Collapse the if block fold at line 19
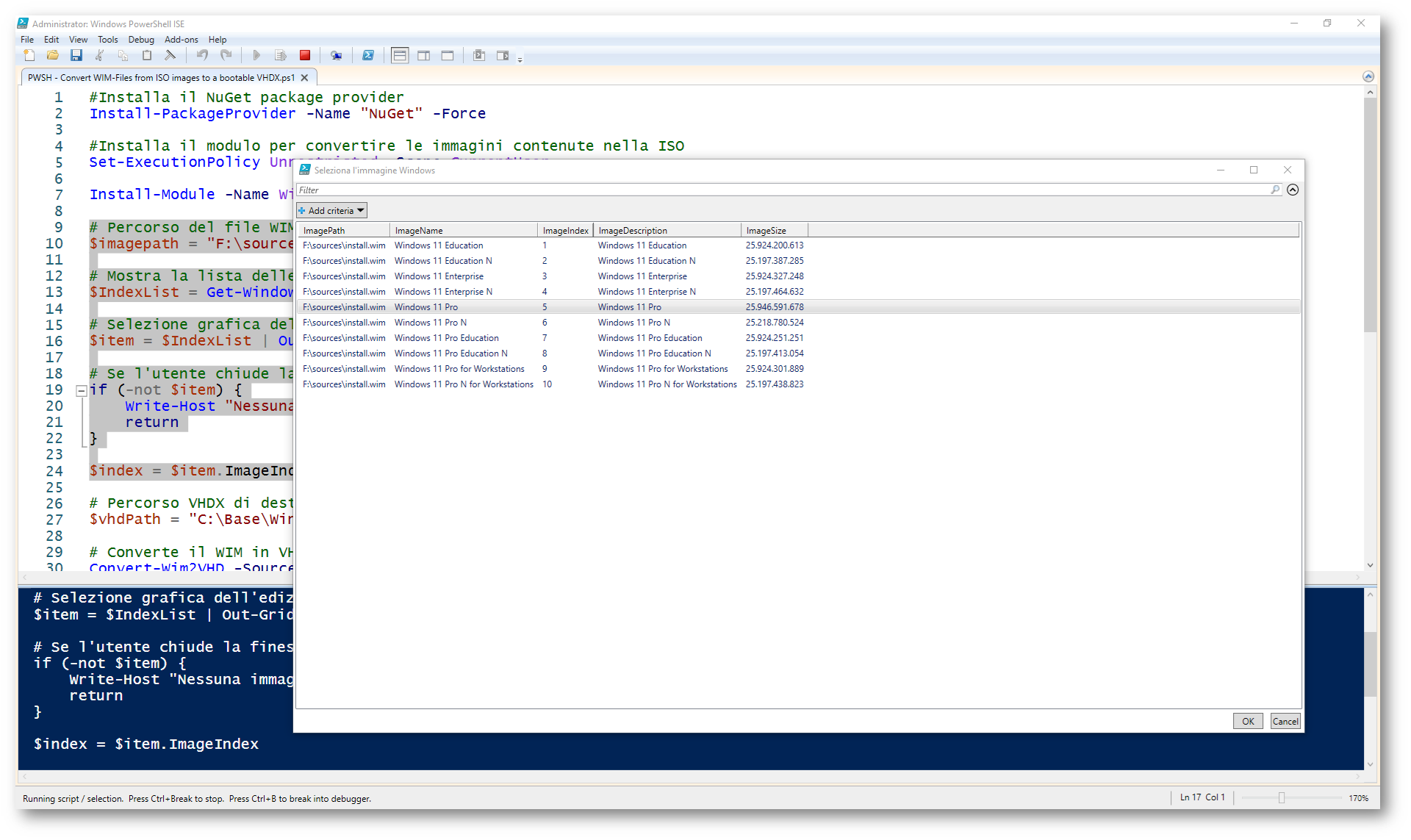The height and width of the screenshot is (840, 1411). point(82,390)
